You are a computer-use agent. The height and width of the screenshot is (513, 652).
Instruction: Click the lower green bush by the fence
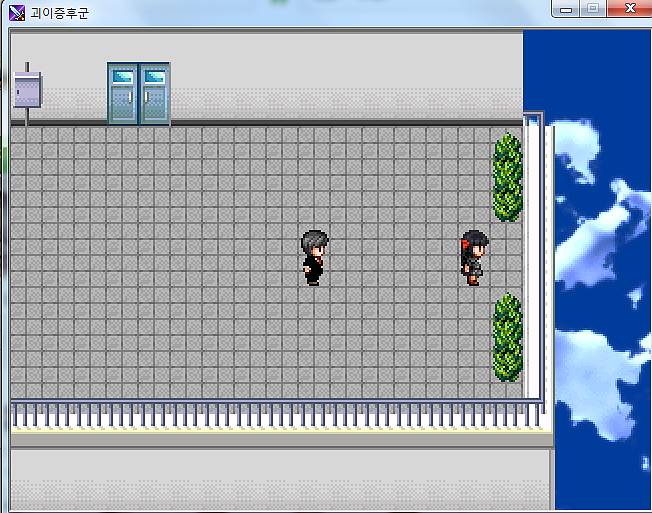[x=507, y=337]
